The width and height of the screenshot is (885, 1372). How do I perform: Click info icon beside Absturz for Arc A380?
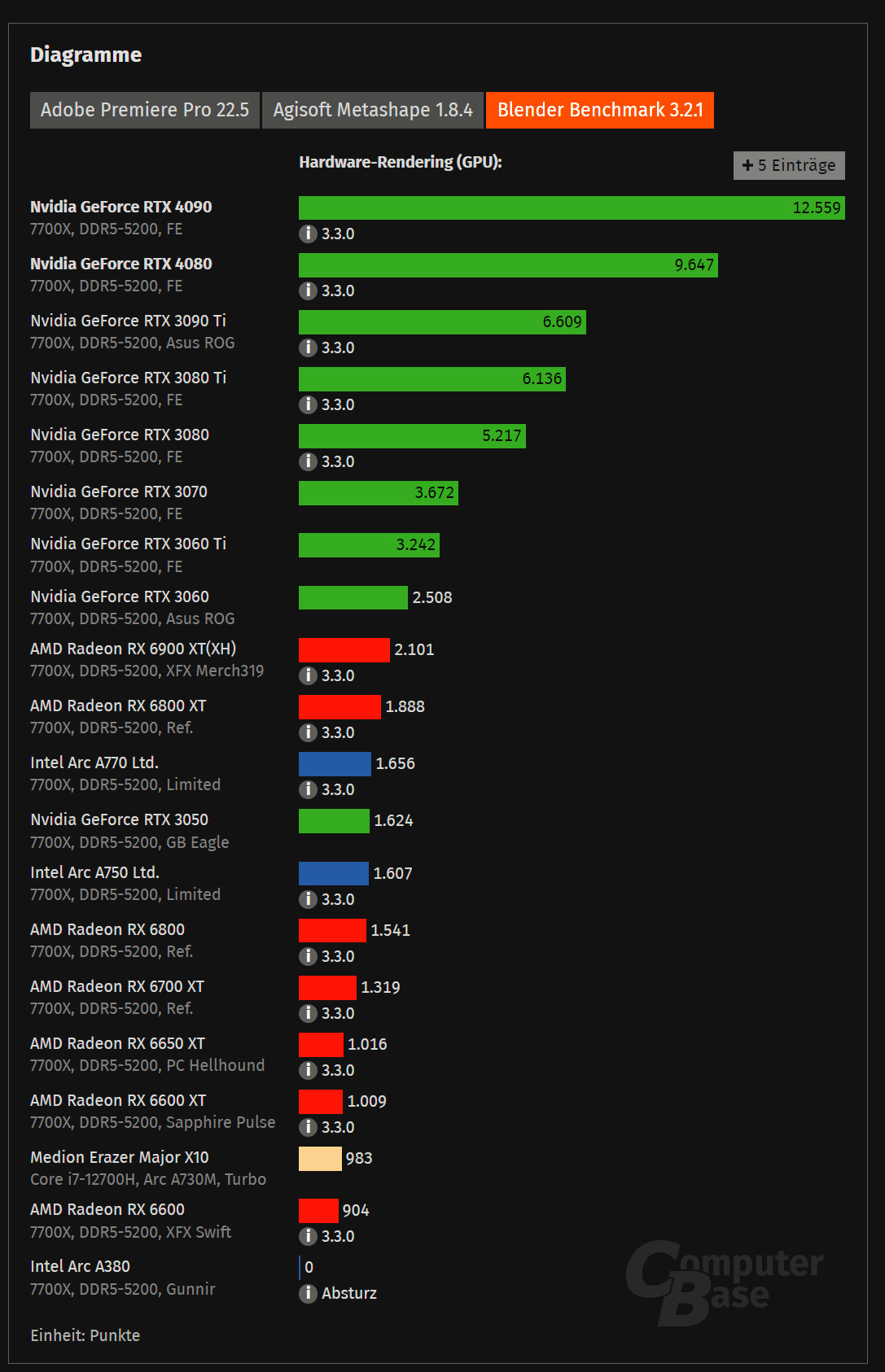click(308, 1293)
